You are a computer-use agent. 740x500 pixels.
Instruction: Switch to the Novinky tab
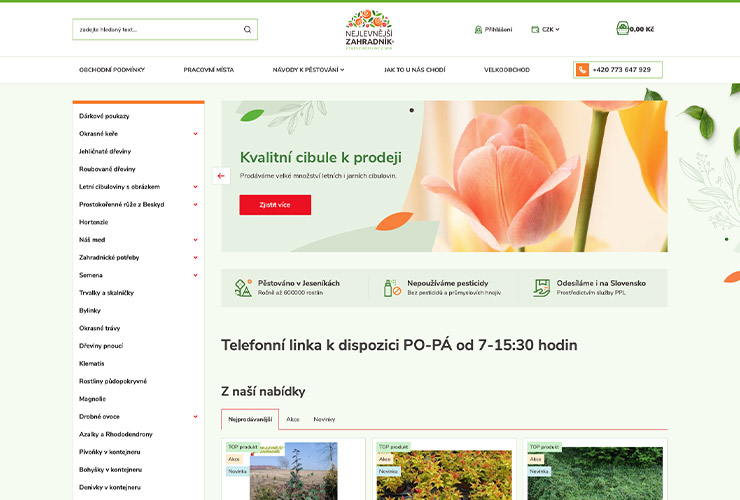[324, 419]
